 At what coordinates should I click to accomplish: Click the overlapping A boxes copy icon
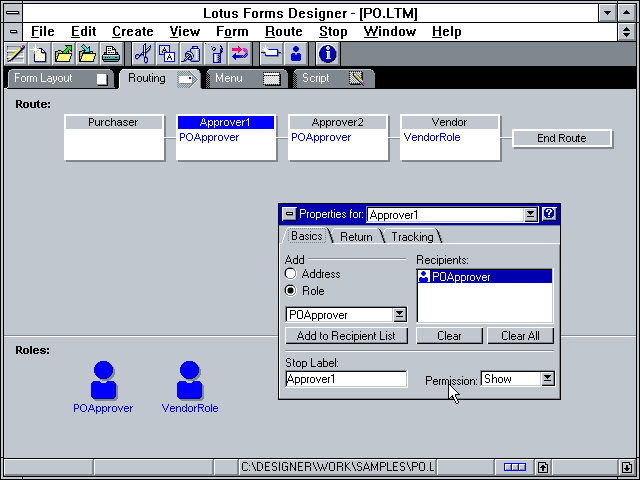tap(167, 54)
